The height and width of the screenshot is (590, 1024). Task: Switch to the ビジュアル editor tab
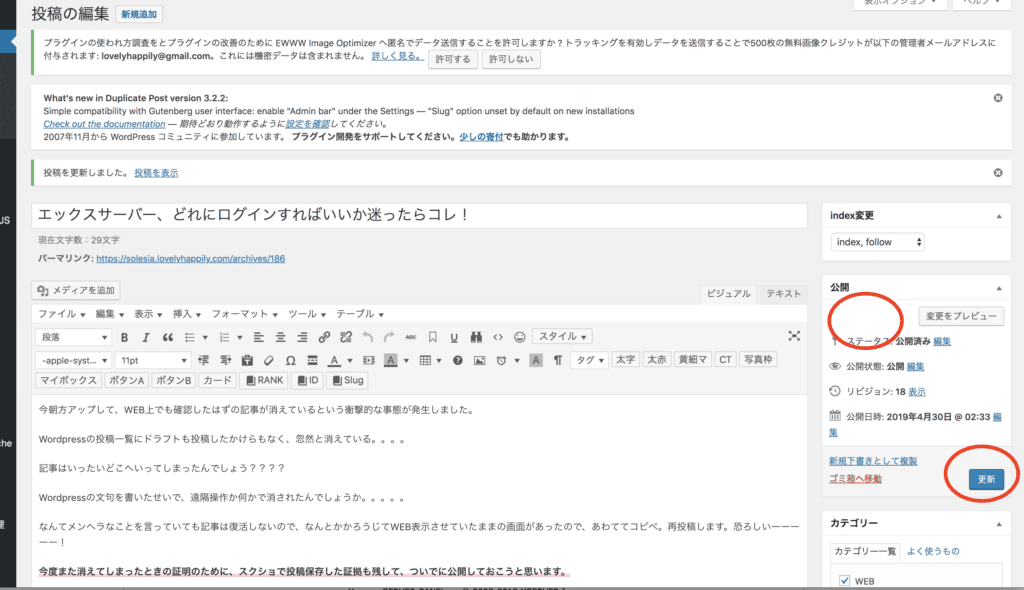pyautogui.click(x=728, y=293)
